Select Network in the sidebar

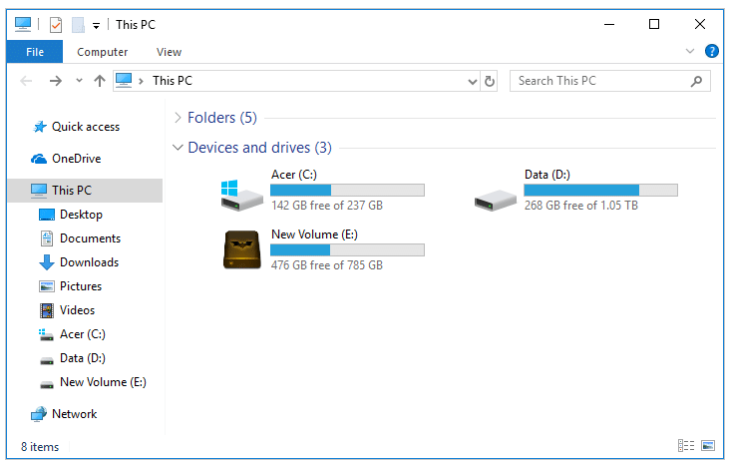[x=74, y=414]
